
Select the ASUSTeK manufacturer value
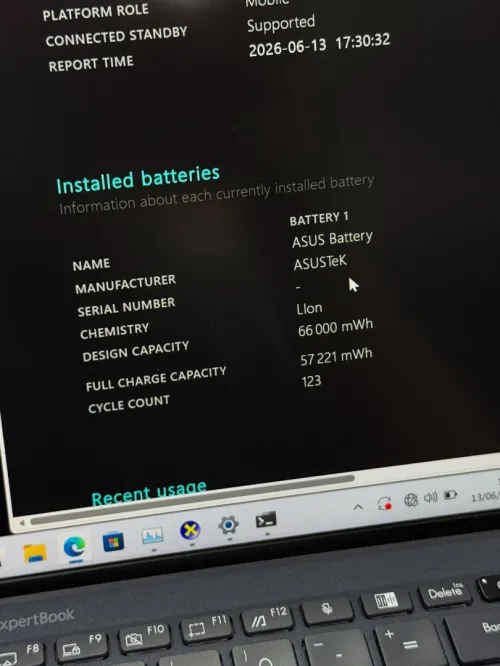click(320, 263)
